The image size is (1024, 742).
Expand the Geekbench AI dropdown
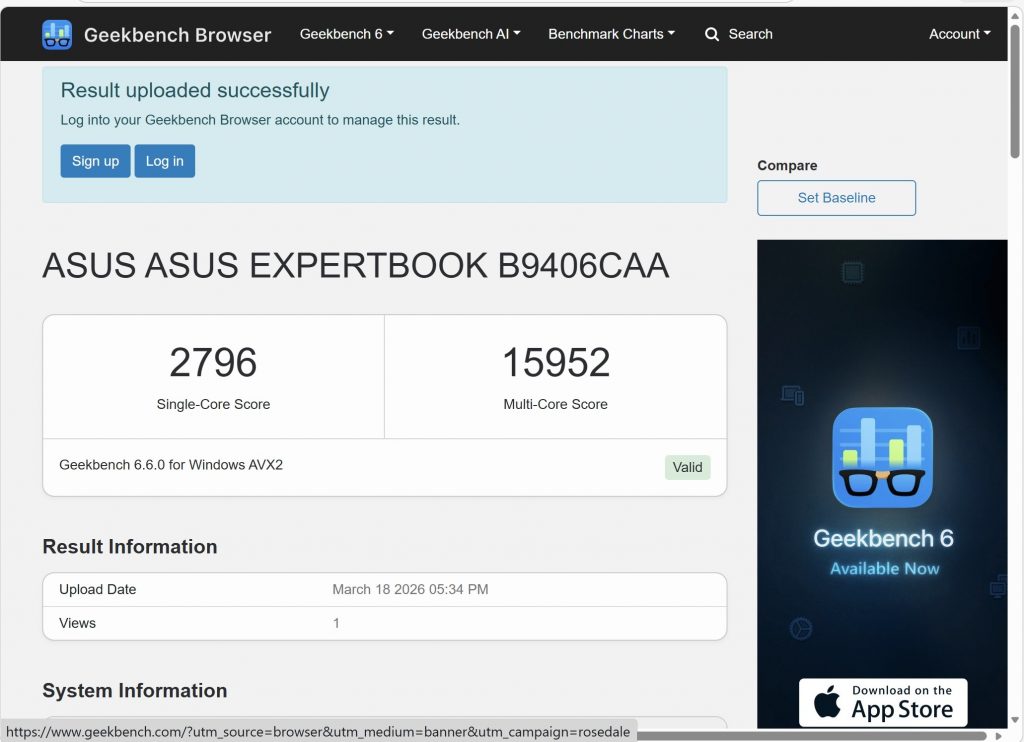coord(470,33)
